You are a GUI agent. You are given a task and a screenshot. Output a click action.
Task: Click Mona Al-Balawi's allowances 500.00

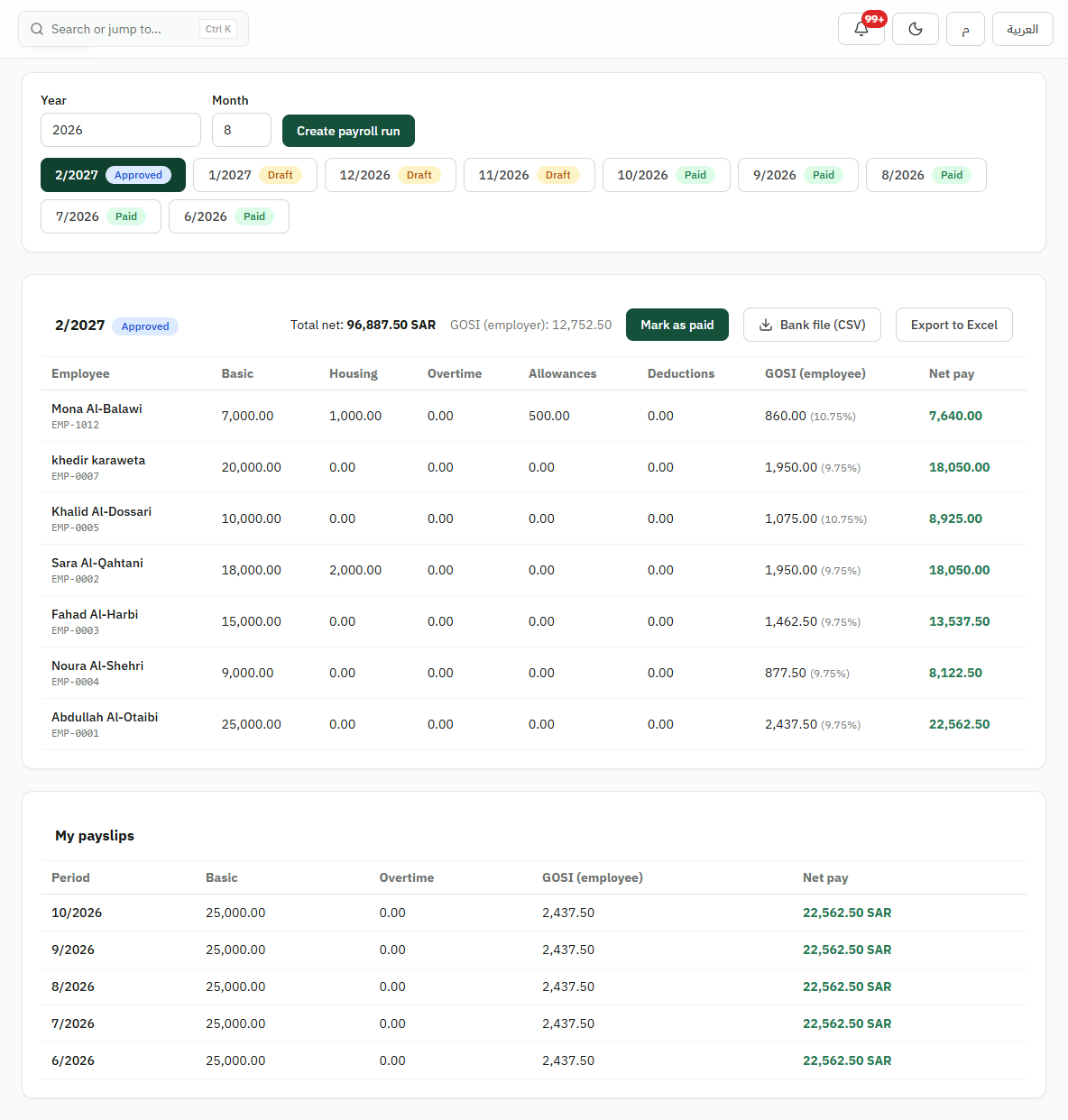549,416
